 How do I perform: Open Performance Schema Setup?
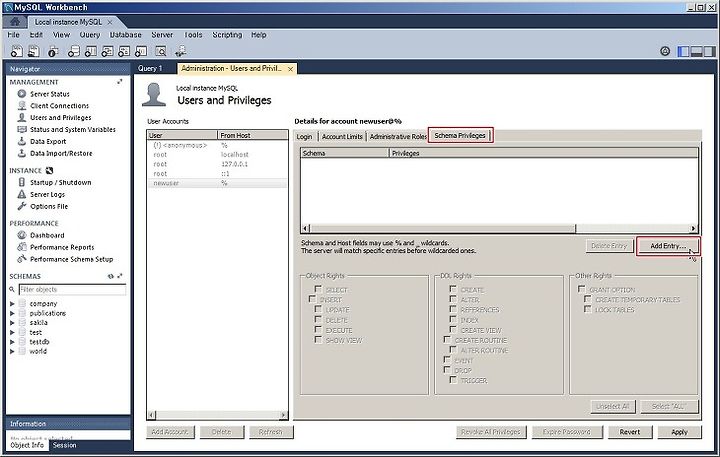pyautogui.click(x=71, y=259)
